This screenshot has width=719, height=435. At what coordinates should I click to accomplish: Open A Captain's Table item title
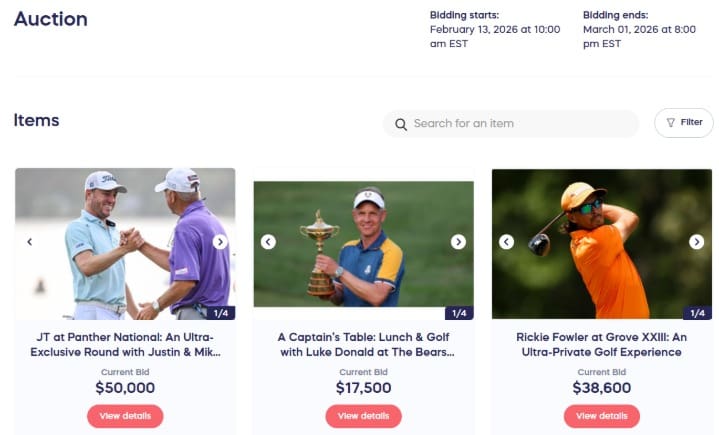[363, 345]
